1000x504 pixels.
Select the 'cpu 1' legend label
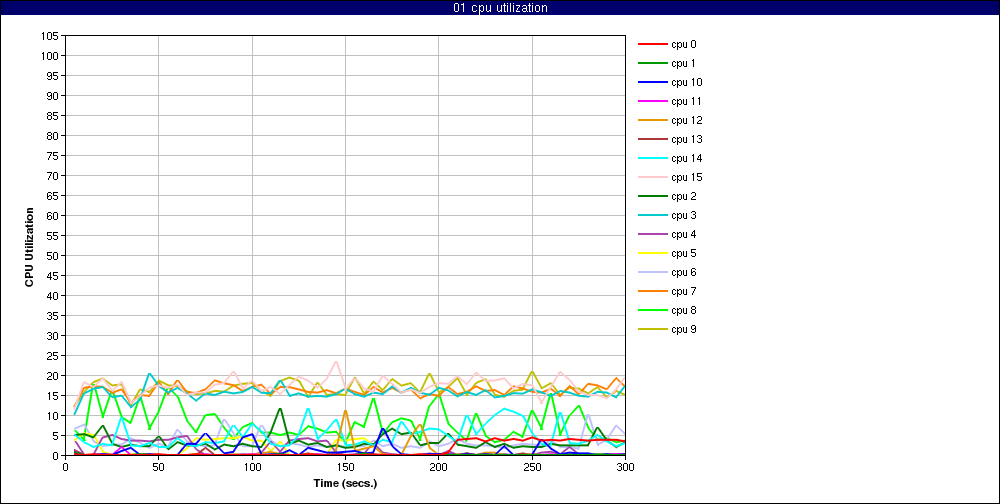tap(684, 64)
